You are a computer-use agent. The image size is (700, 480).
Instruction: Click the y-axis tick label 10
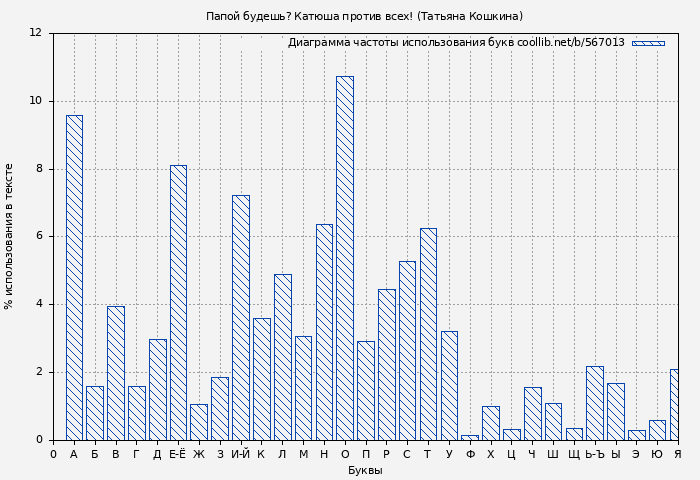pyautogui.click(x=36, y=101)
